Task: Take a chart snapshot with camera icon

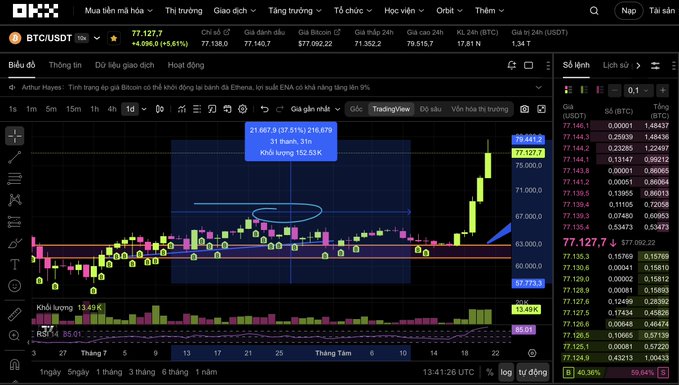Action: (x=524, y=109)
